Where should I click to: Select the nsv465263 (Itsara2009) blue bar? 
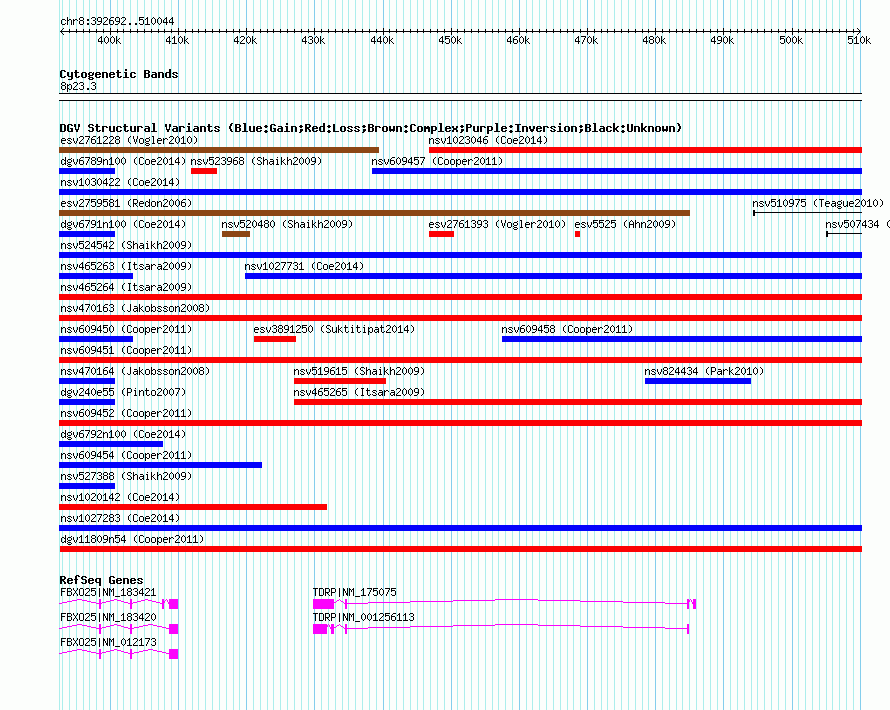[x=96, y=276]
